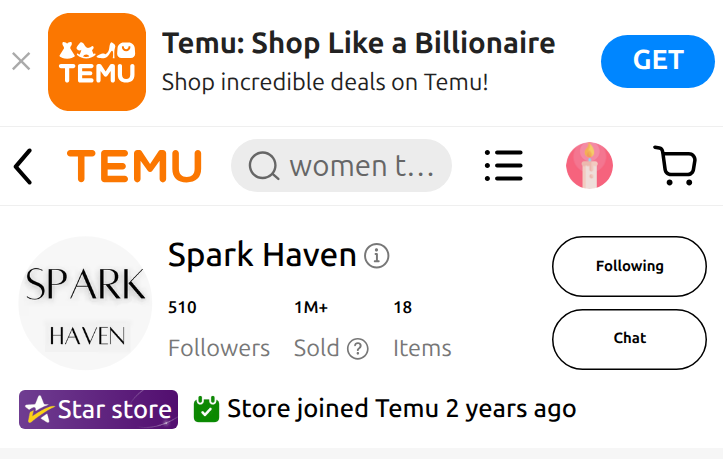Image resolution: width=723 pixels, height=459 pixels.
Task: Click the green calendar joined icon
Action: 206,409
